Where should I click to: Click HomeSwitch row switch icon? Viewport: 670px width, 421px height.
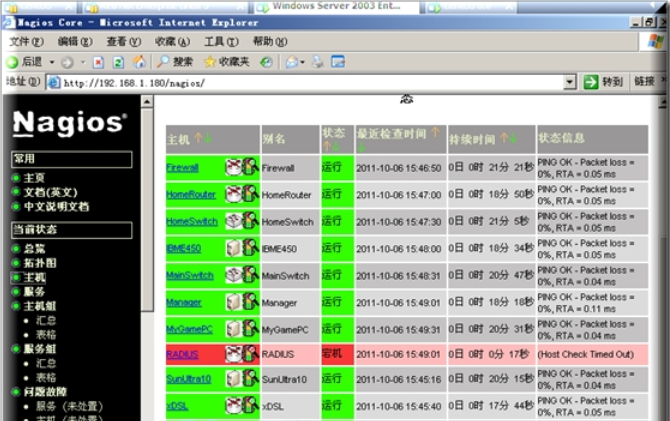coord(233,221)
